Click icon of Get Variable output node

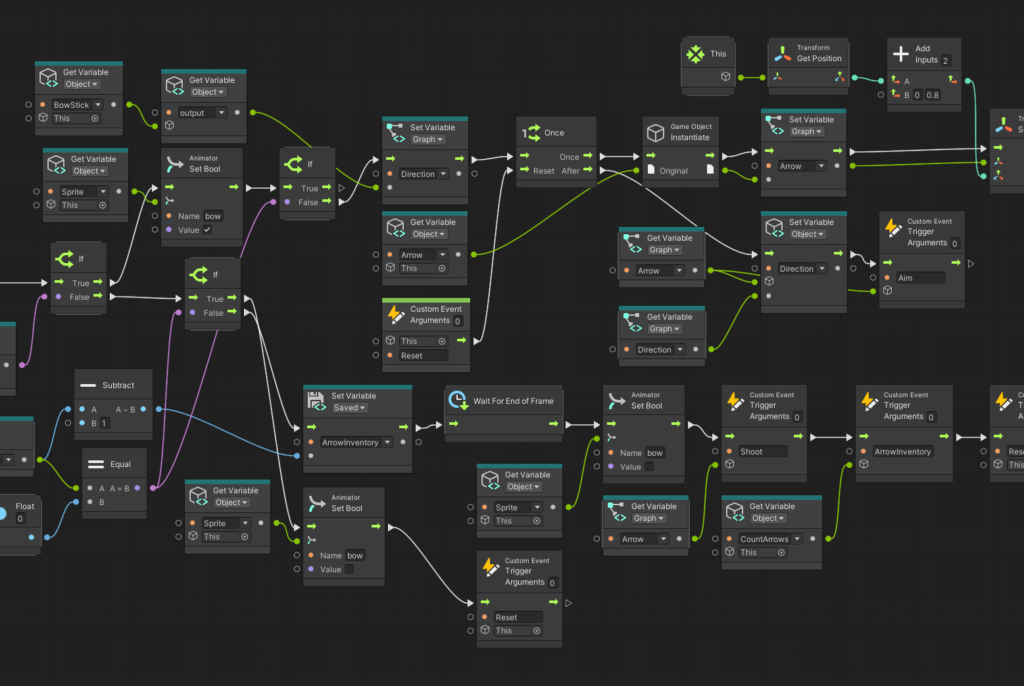[x=174, y=86]
